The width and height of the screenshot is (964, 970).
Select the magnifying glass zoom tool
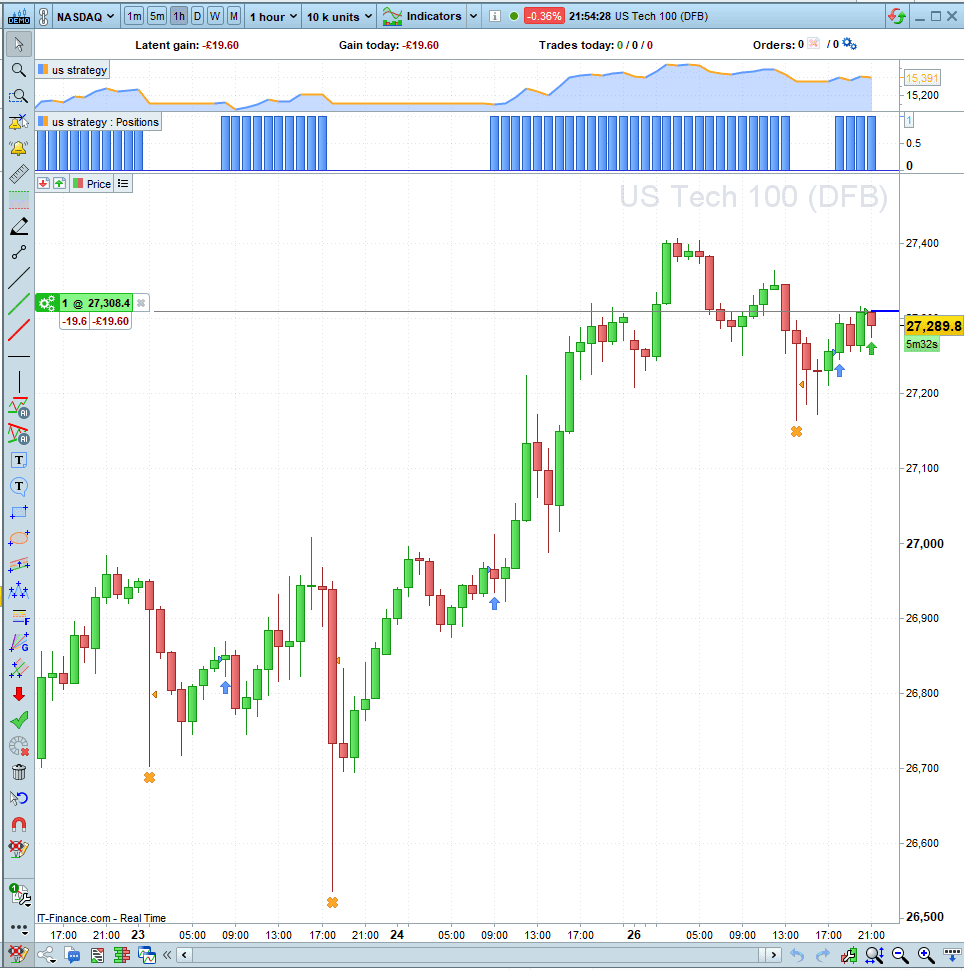[x=19, y=70]
